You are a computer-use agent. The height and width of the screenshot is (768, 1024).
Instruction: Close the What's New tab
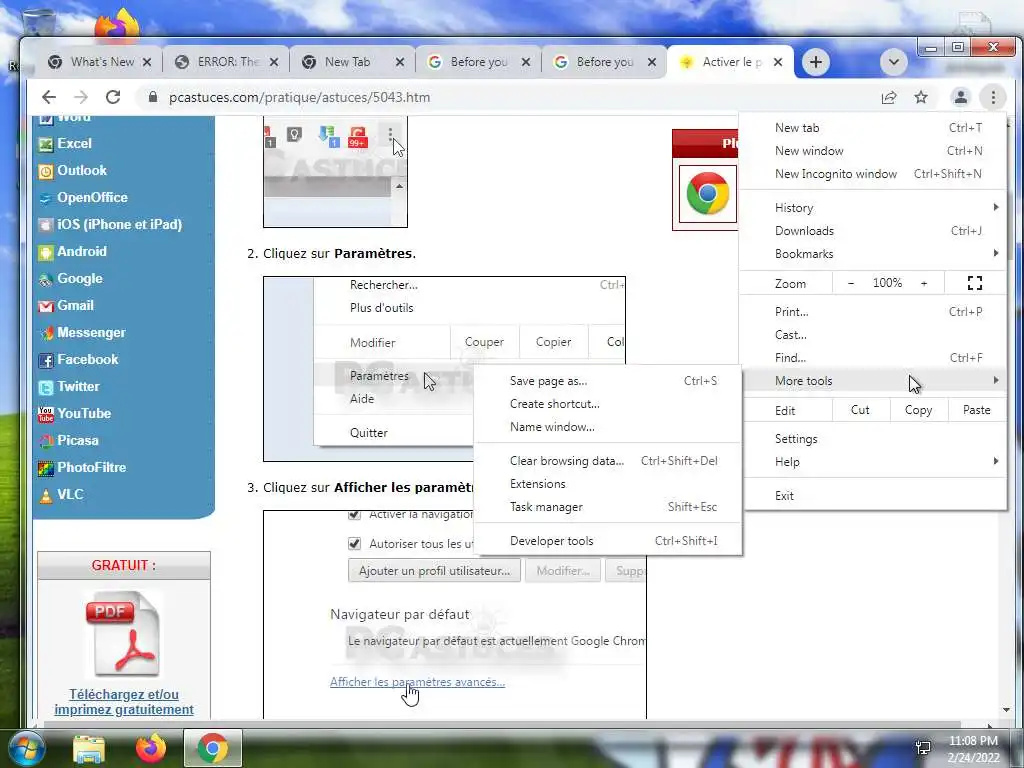pyautogui.click(x=147, y=62)
